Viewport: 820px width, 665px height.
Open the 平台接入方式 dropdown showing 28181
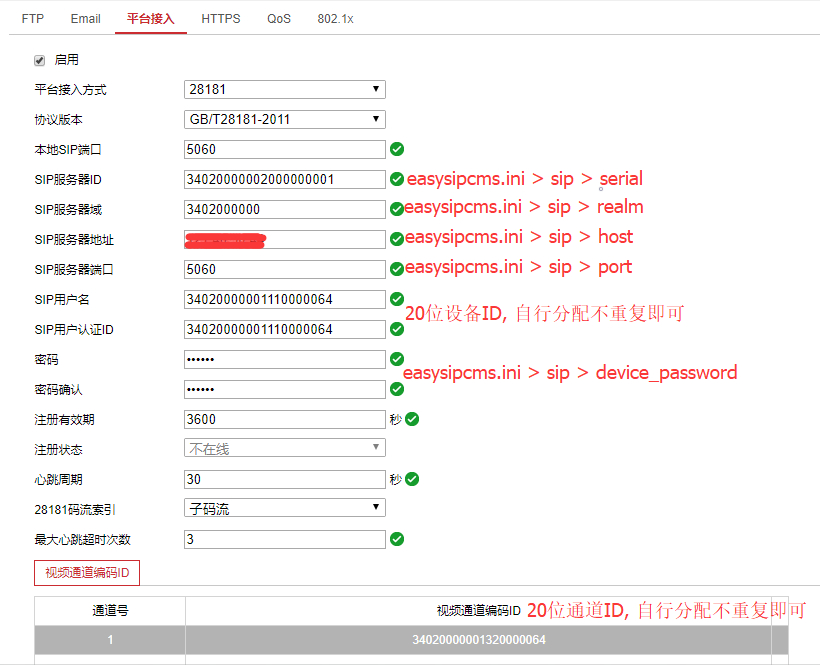(x=283, y=89)
